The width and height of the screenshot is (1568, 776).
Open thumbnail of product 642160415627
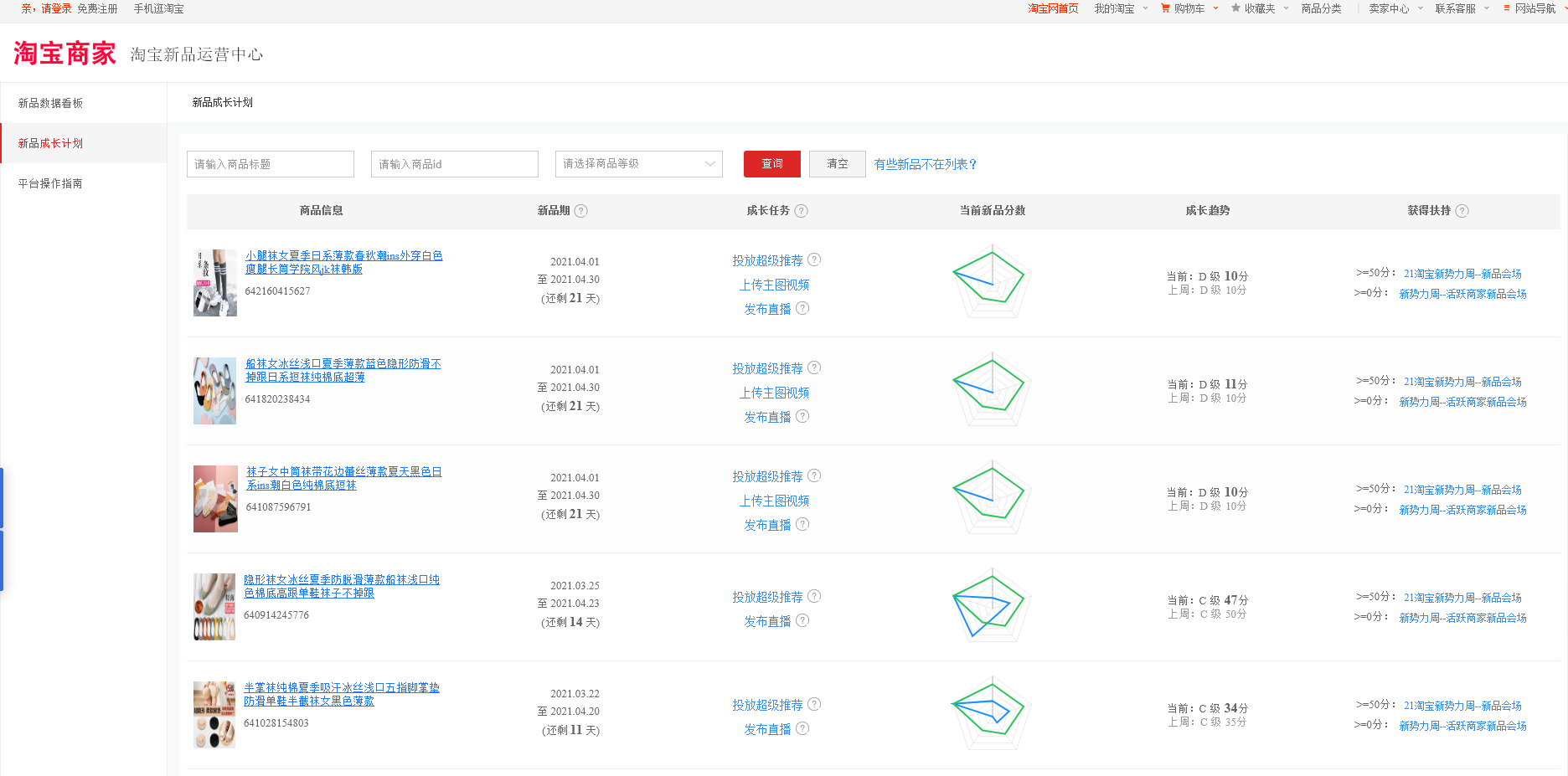215,283
